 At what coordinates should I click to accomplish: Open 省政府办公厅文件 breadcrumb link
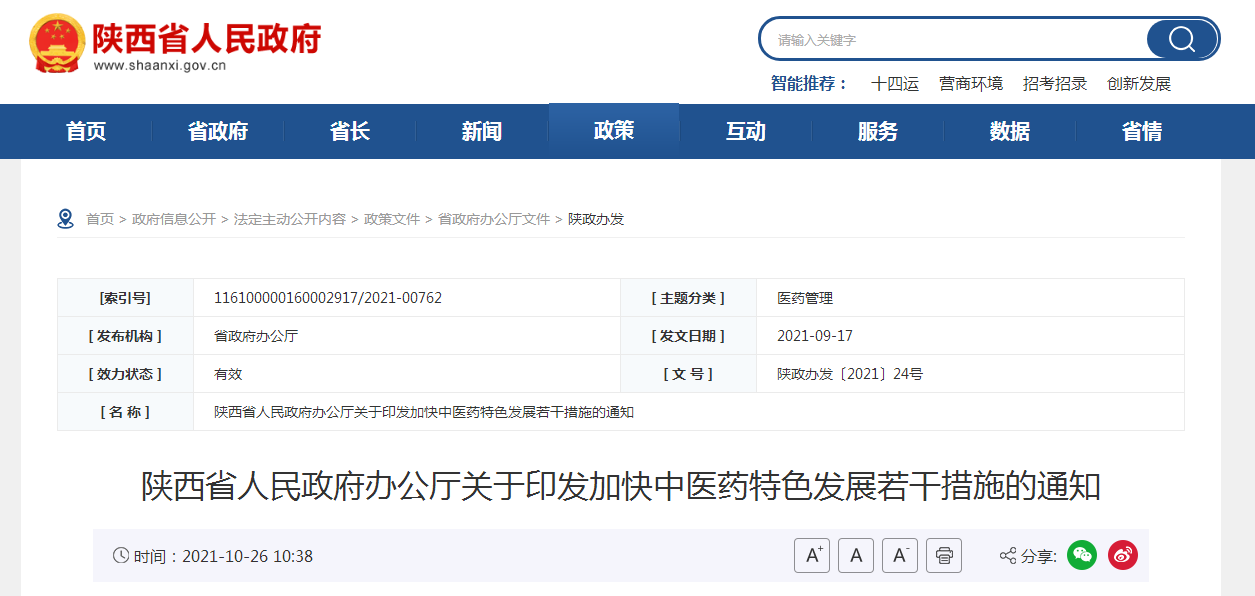(494, 219)
